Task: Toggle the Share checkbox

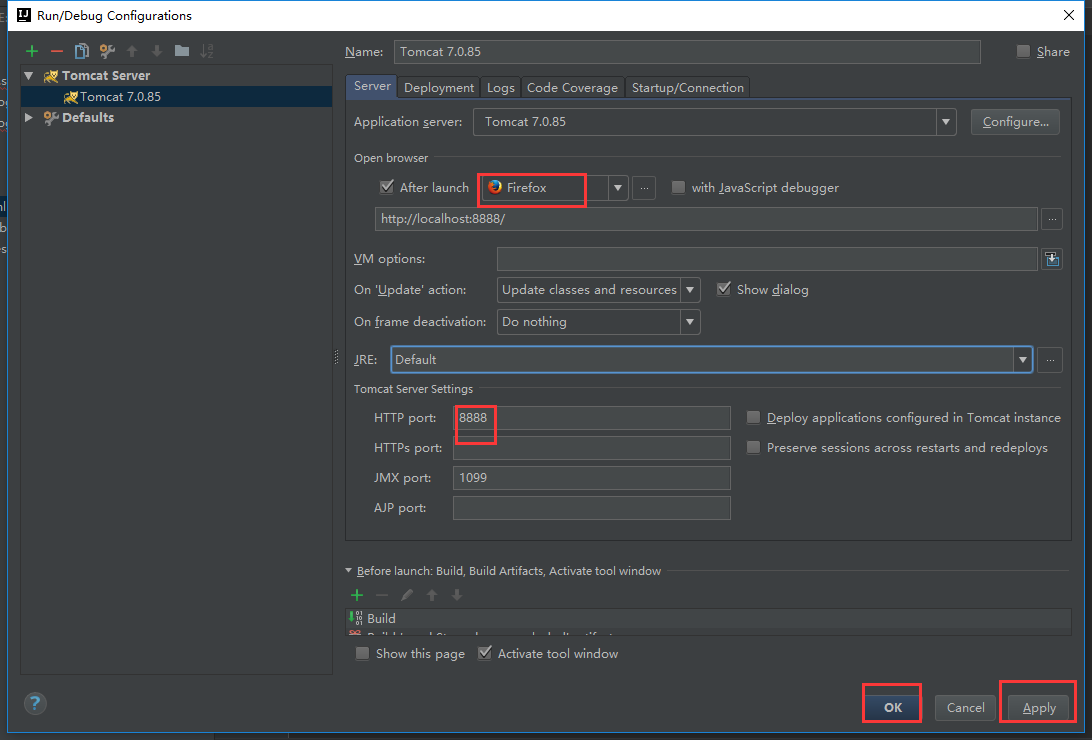Action: coord(1023,52)
